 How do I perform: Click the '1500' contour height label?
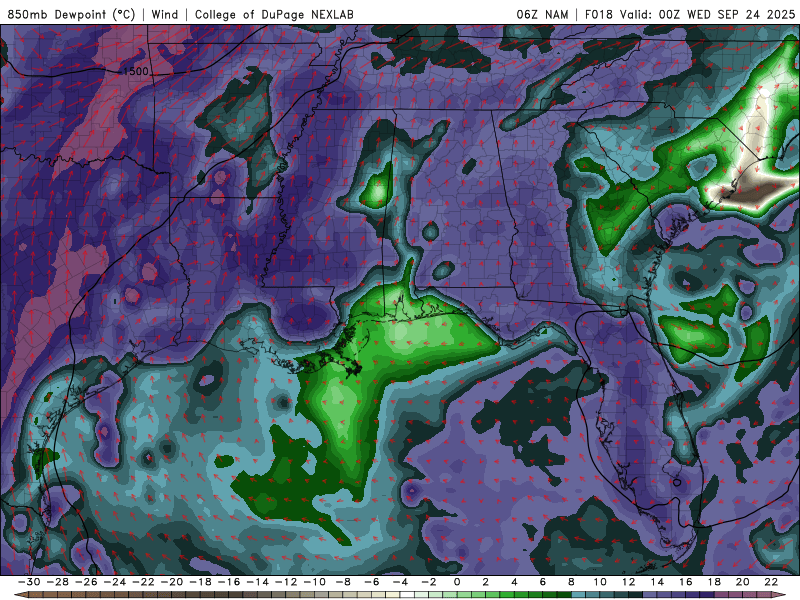tap(136, 71)
